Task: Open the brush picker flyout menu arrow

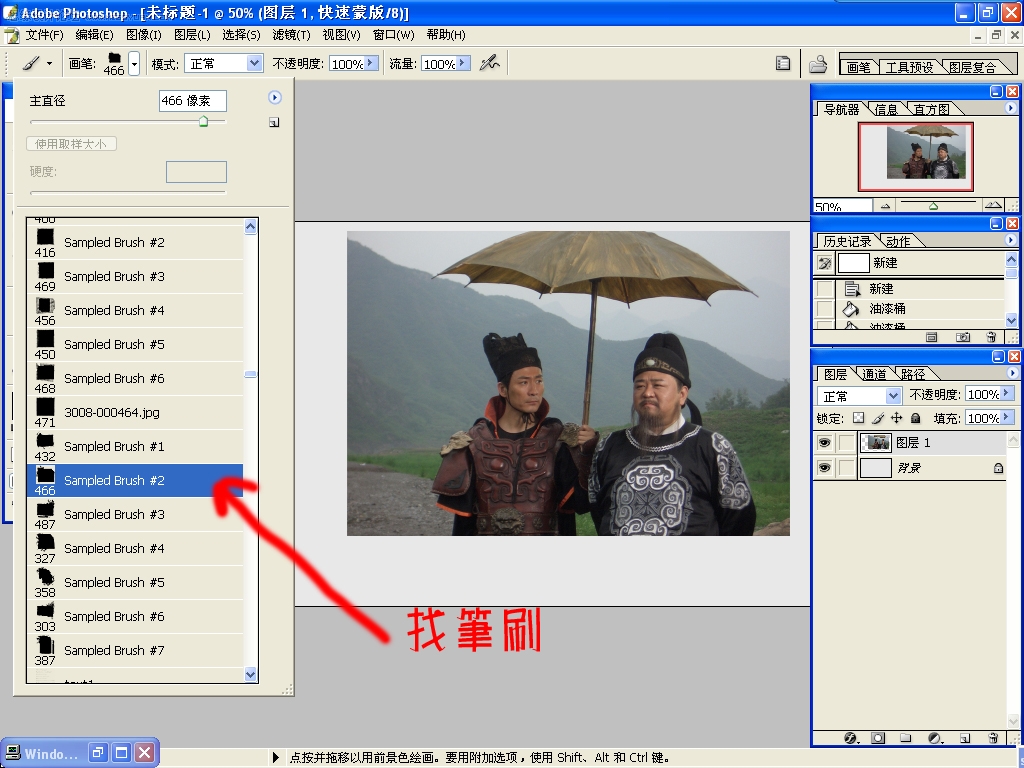Action: [275, 97]
